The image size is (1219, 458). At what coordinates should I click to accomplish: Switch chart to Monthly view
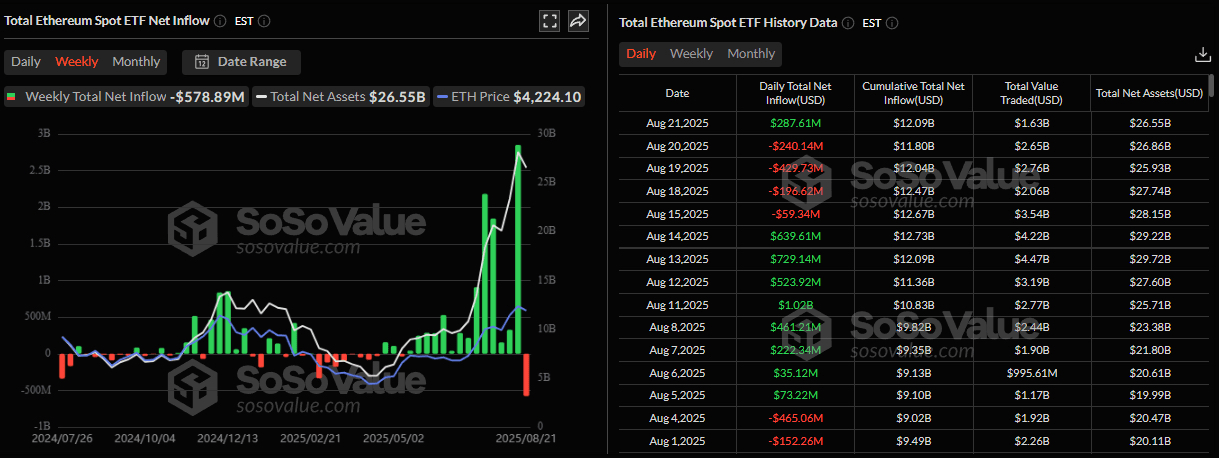click(x=136, y=62)
